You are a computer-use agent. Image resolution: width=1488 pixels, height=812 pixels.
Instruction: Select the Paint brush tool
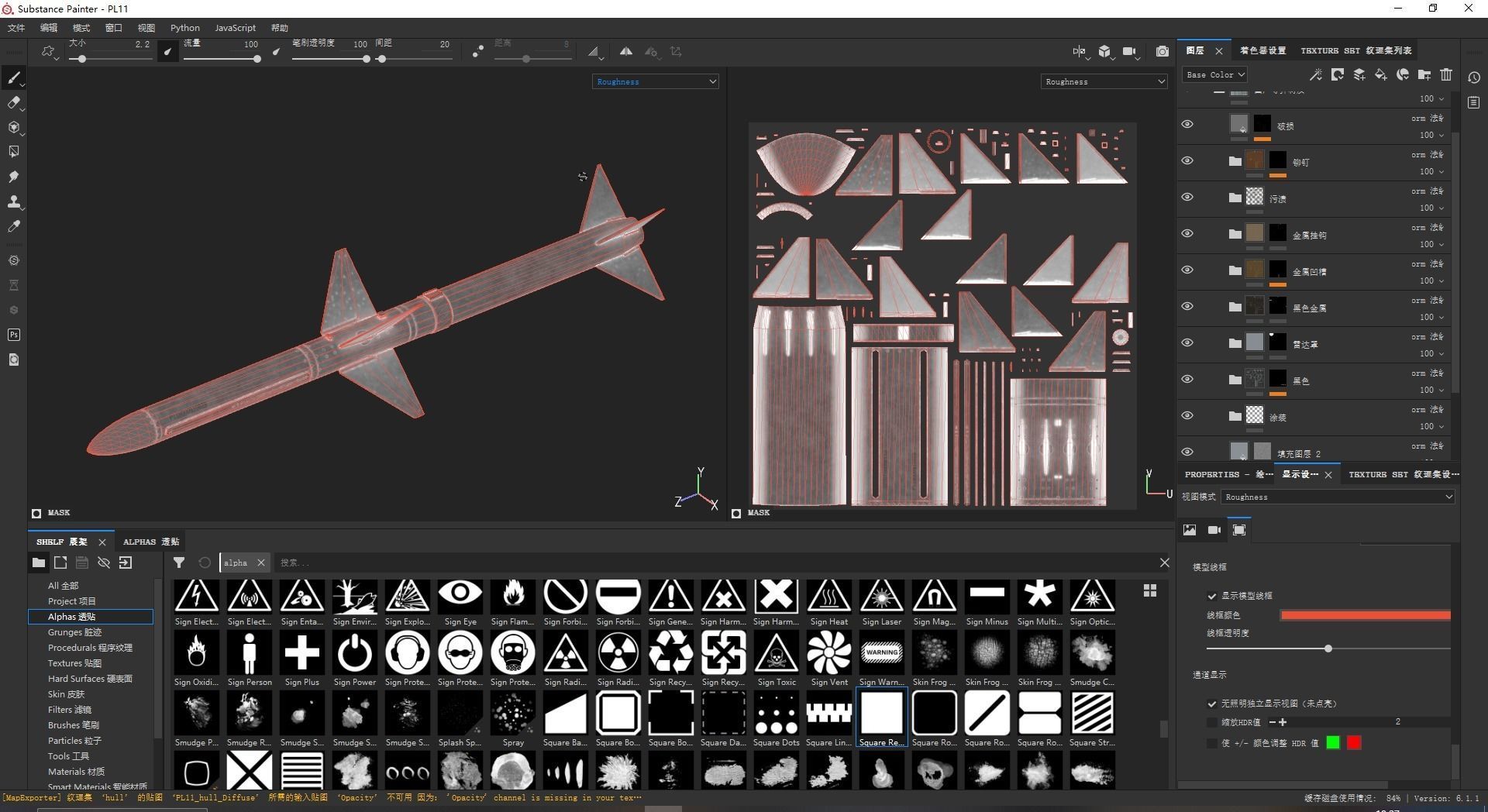(x=13, y=77)
